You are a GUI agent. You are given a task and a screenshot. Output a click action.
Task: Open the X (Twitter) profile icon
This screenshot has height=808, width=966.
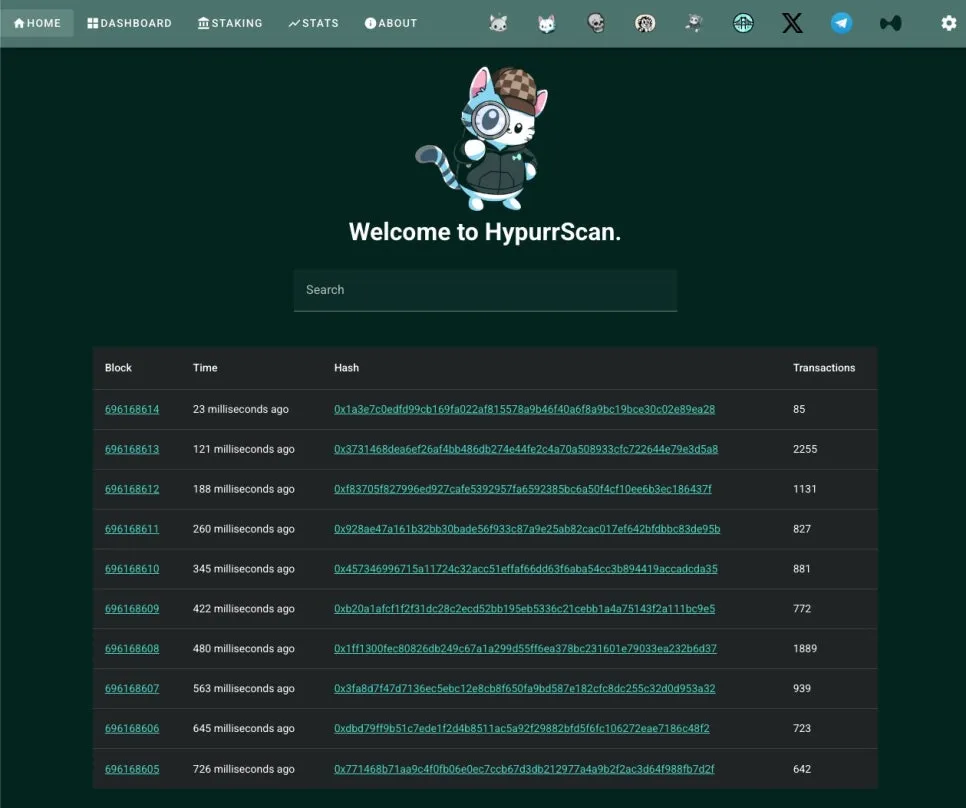tap(792, 23)
